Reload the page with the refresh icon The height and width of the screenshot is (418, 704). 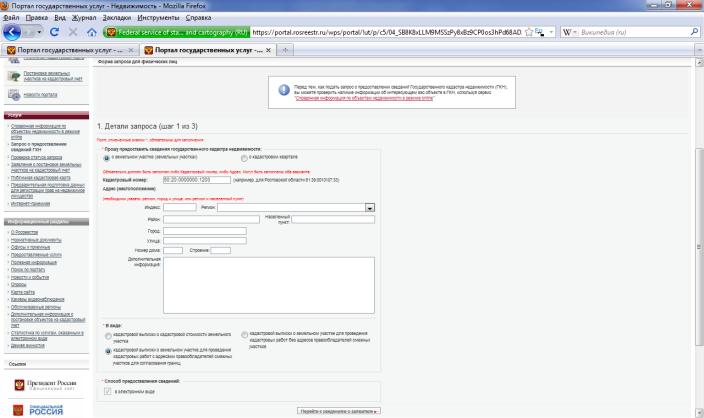(x=54, y=32)
